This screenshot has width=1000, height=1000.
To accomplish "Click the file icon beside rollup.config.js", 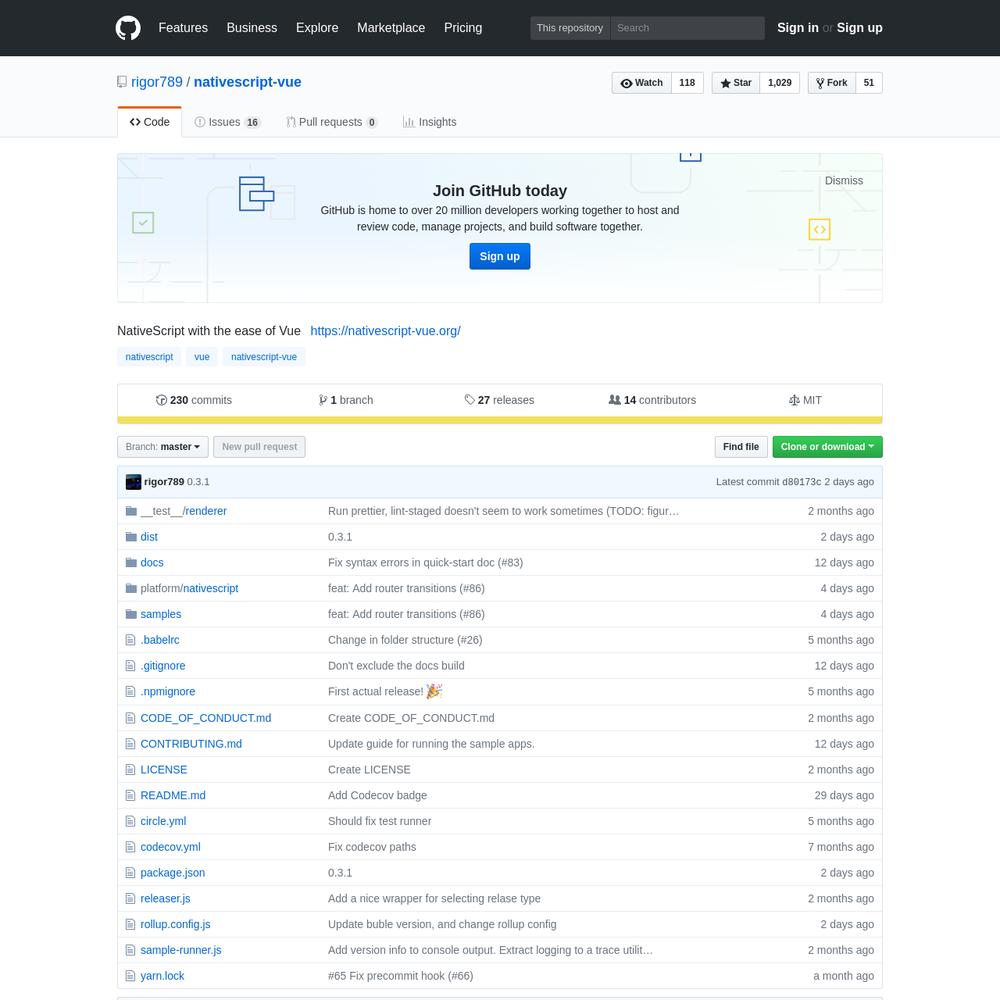I will click(x=131, y=924).
